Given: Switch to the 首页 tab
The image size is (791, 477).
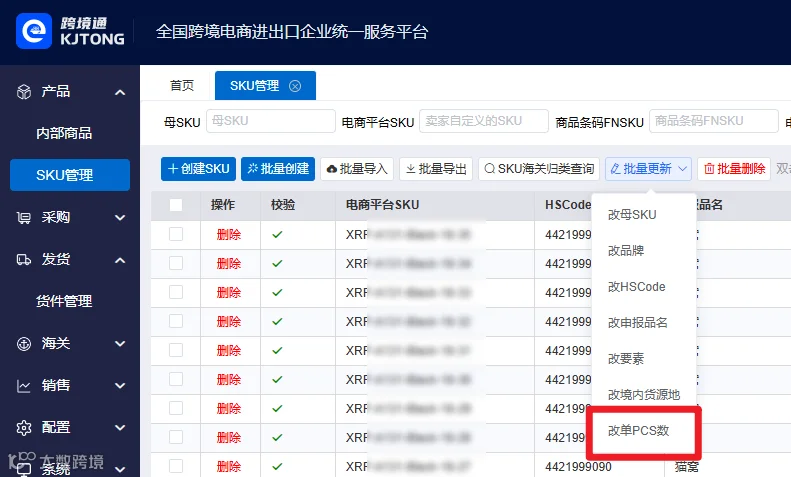Looking at the screenshot, I should coord(182,86).
